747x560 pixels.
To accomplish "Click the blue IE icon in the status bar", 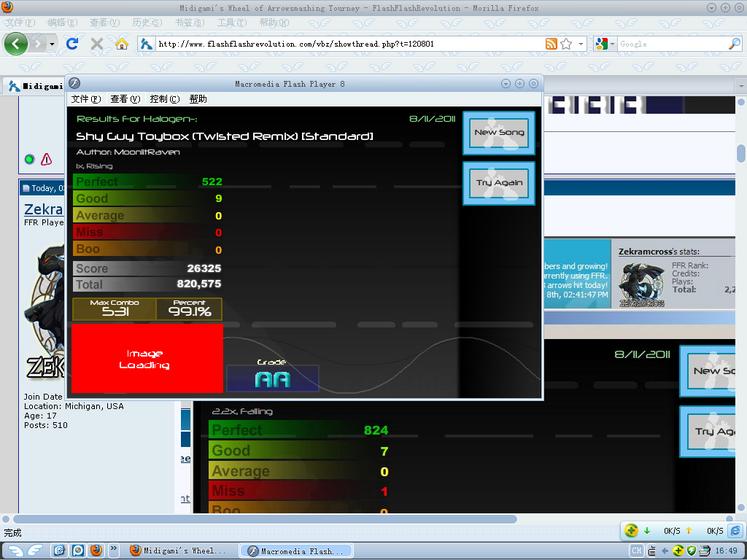I will (x=736, y=530).
